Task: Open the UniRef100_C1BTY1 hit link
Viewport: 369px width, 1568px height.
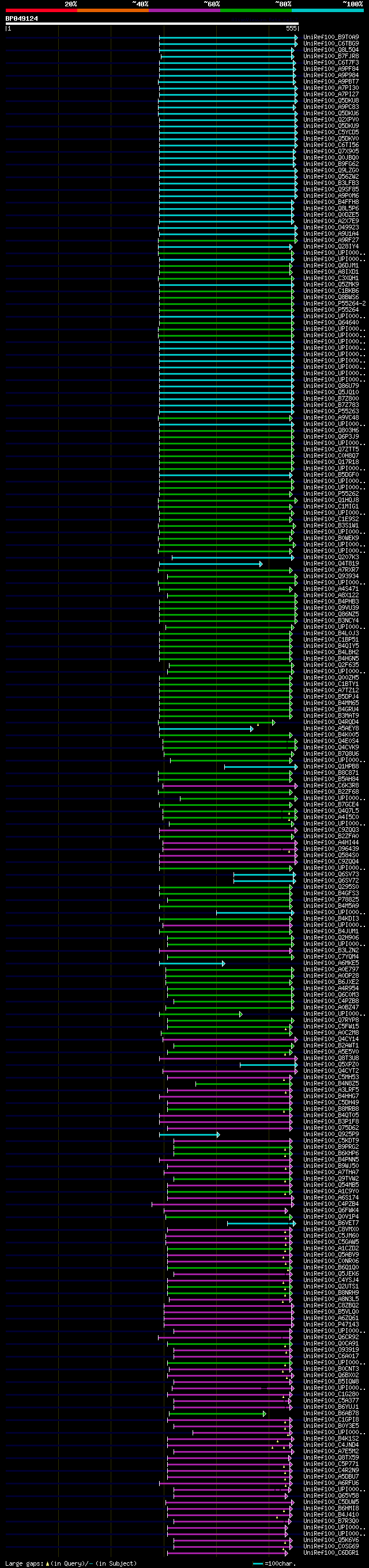Action: (x=332, y=684)
